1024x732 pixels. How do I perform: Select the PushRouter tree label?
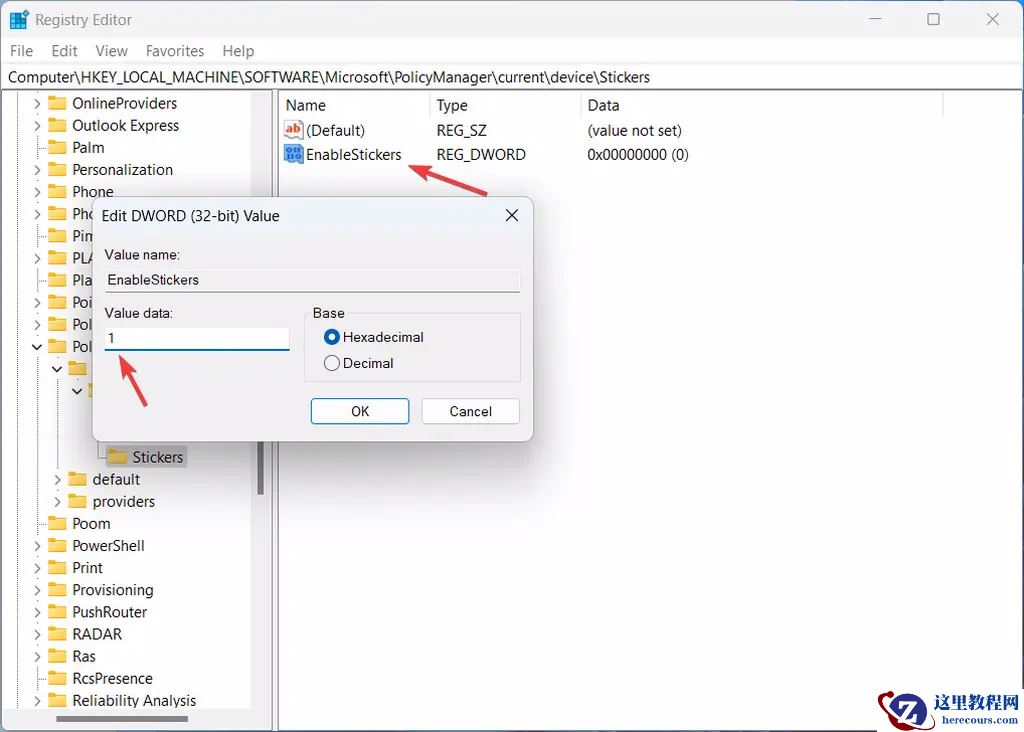pyautogui.click(x=109, y=613)
